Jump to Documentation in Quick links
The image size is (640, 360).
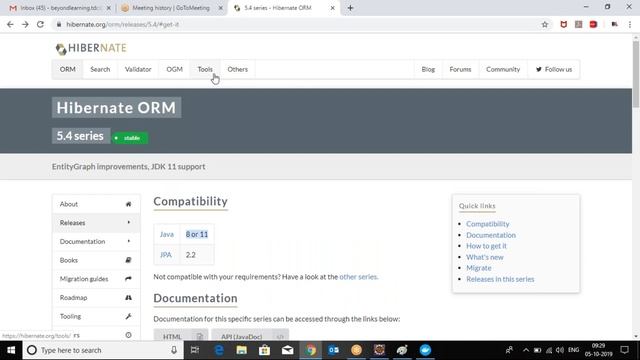[491, 235]
